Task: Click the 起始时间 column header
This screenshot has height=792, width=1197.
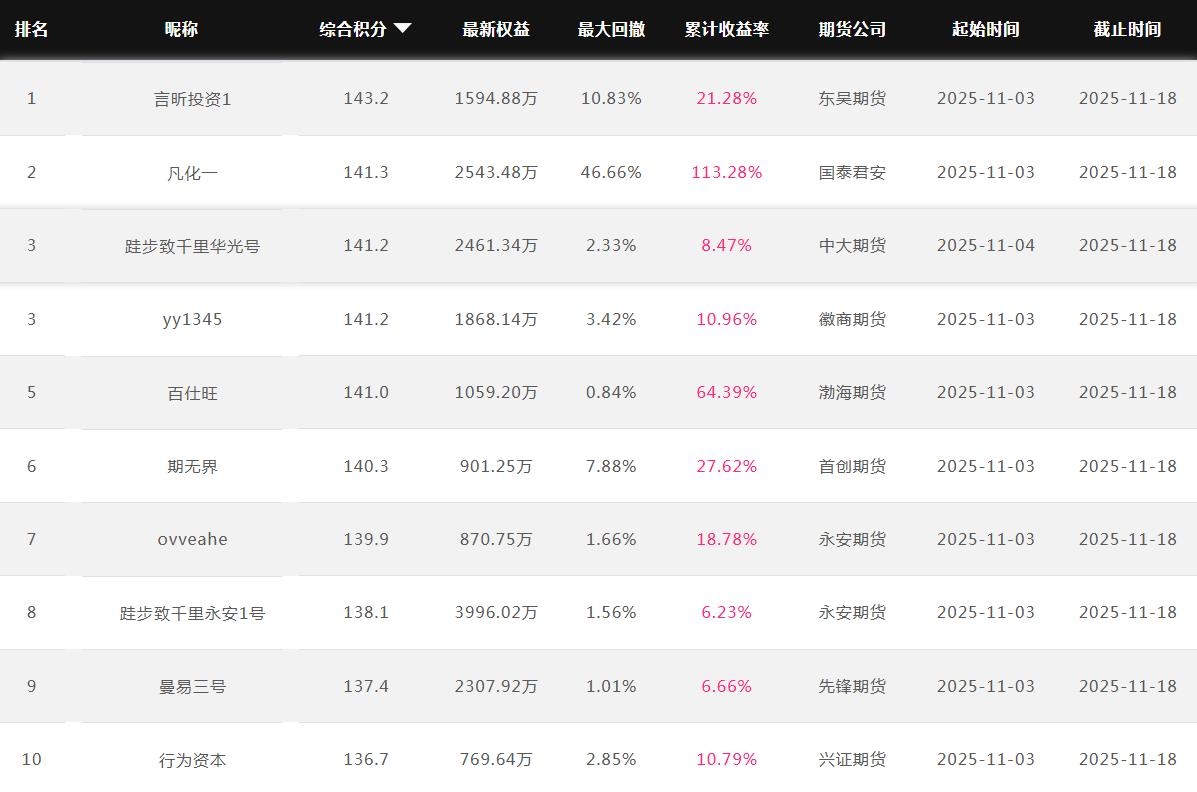Action: coord(985,29)
